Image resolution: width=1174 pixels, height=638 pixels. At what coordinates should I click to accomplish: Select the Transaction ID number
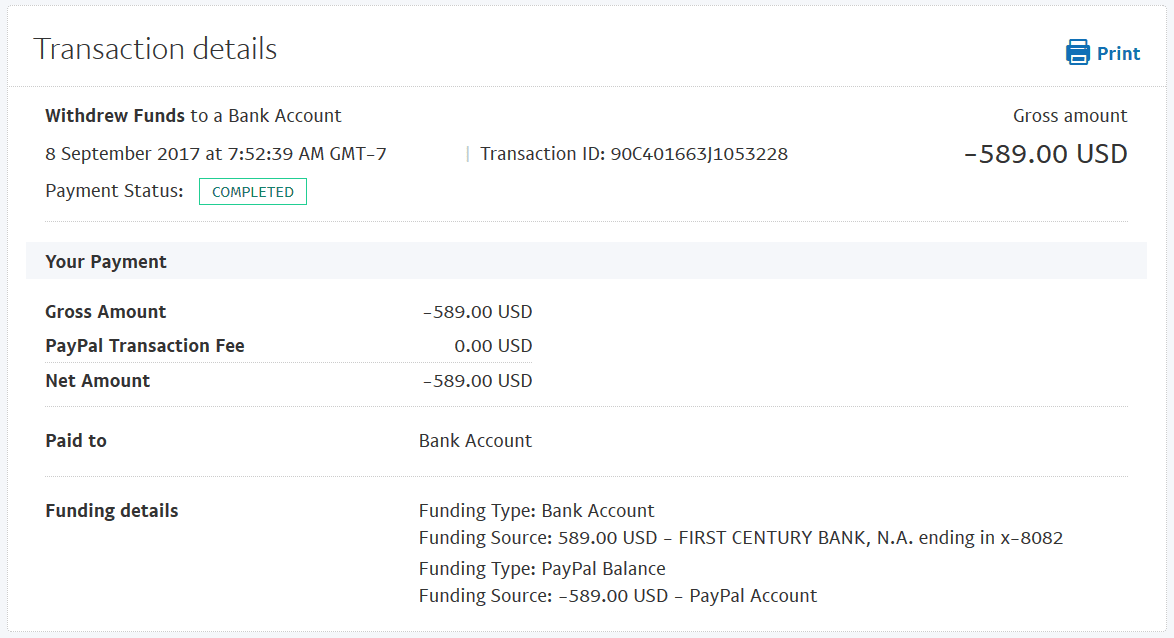(x=699, y=154)
